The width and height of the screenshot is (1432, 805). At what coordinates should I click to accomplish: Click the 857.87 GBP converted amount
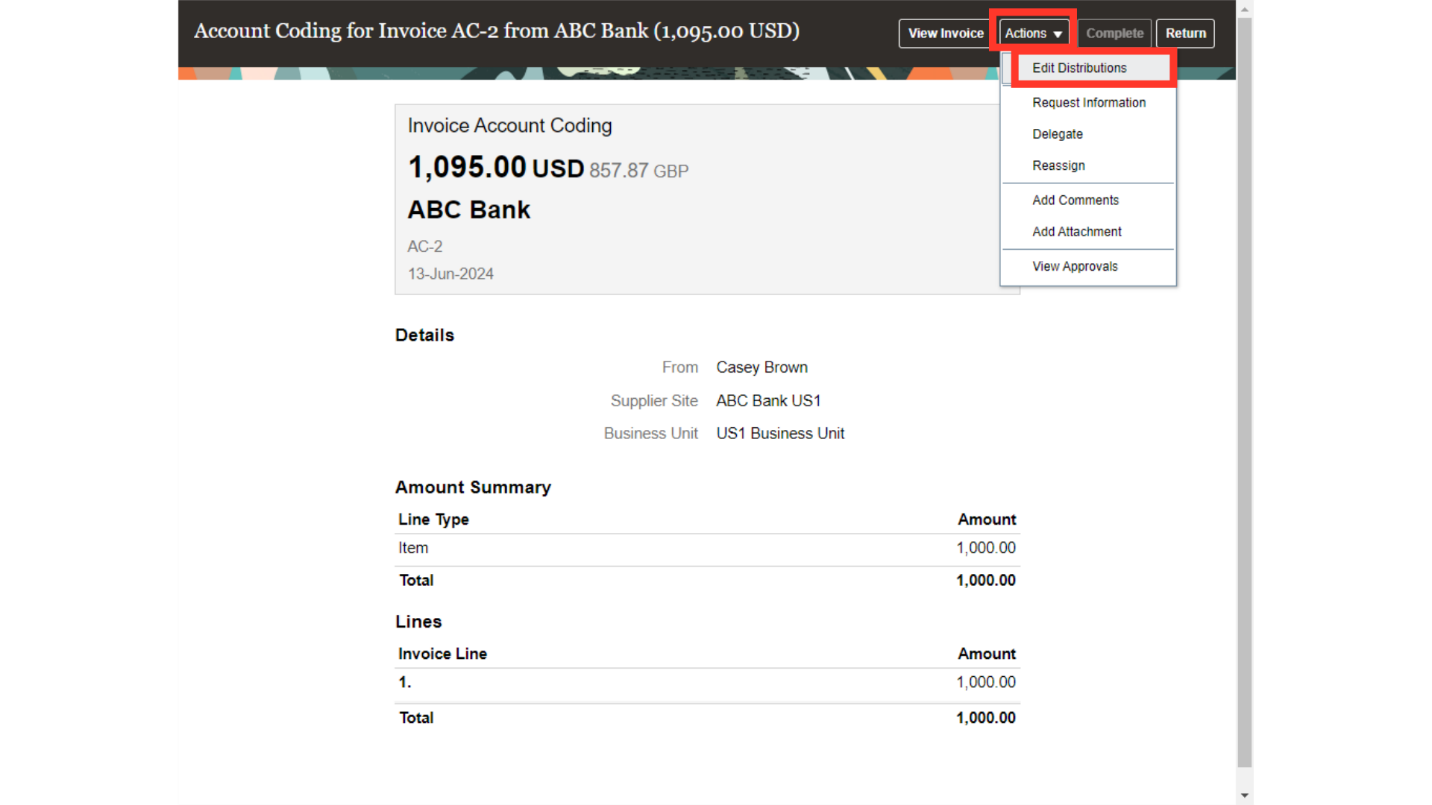click(638, 171)
